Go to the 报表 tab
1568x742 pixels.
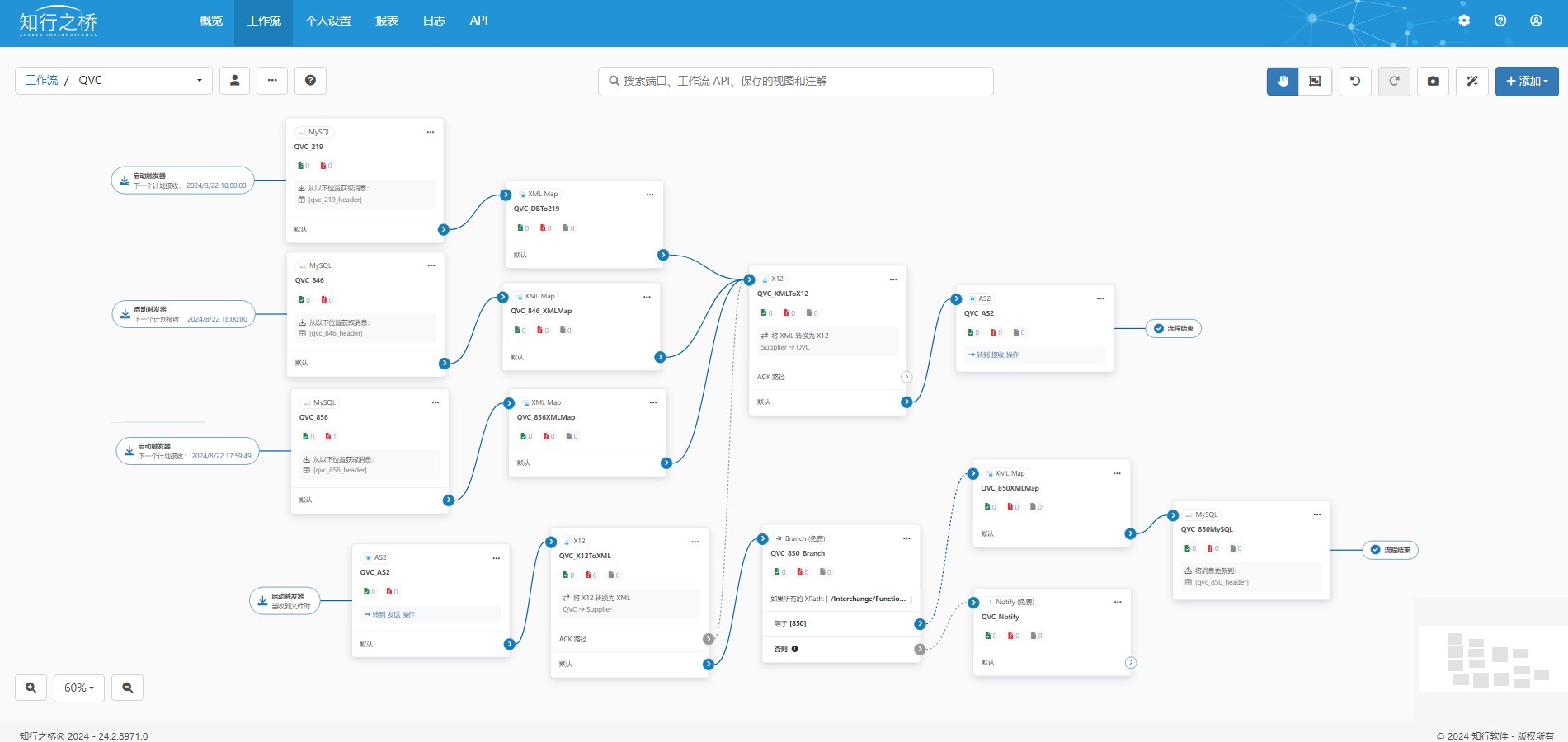click(x=387, y=21)
